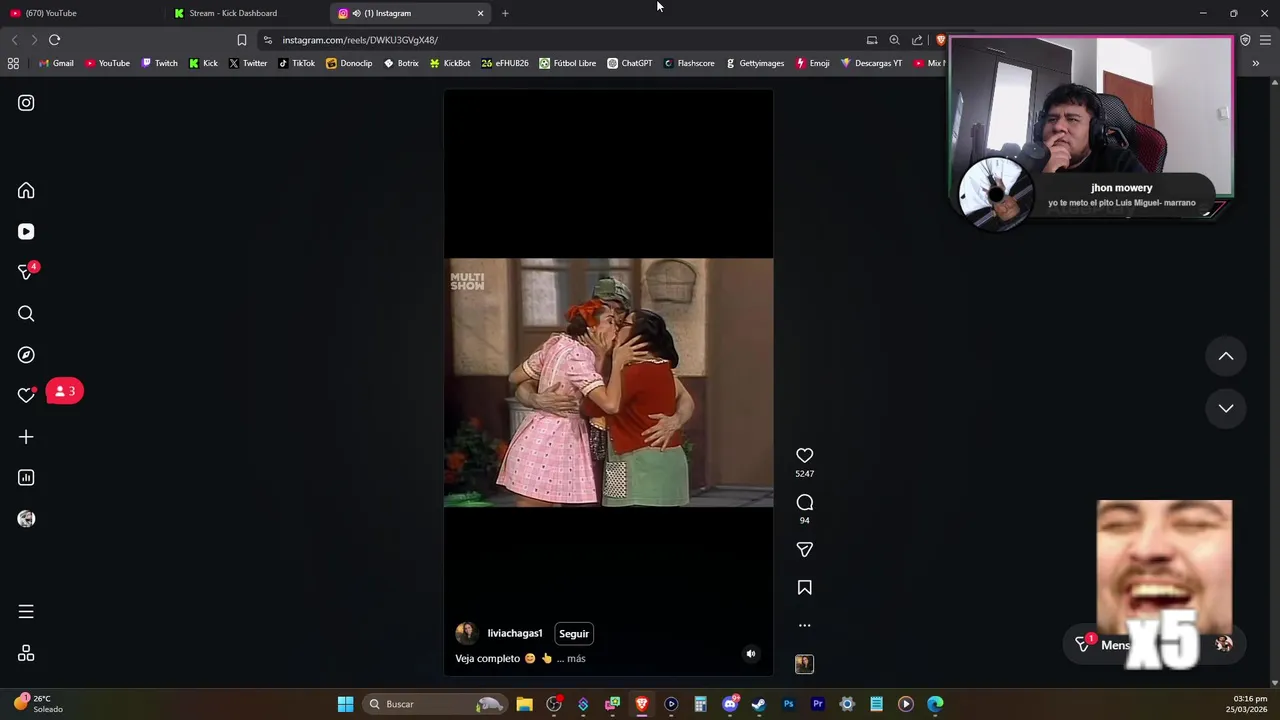Open reel more options ellipsis
Viewport: 1280px width, 720px height.
804,626
